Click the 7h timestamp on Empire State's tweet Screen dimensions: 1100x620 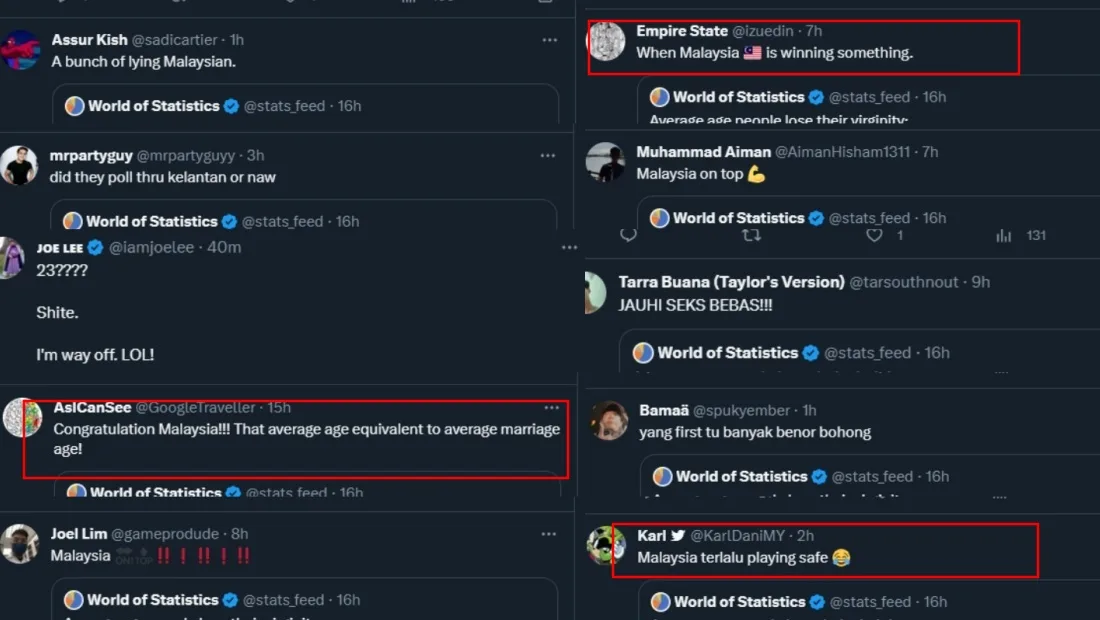[813, 31]
